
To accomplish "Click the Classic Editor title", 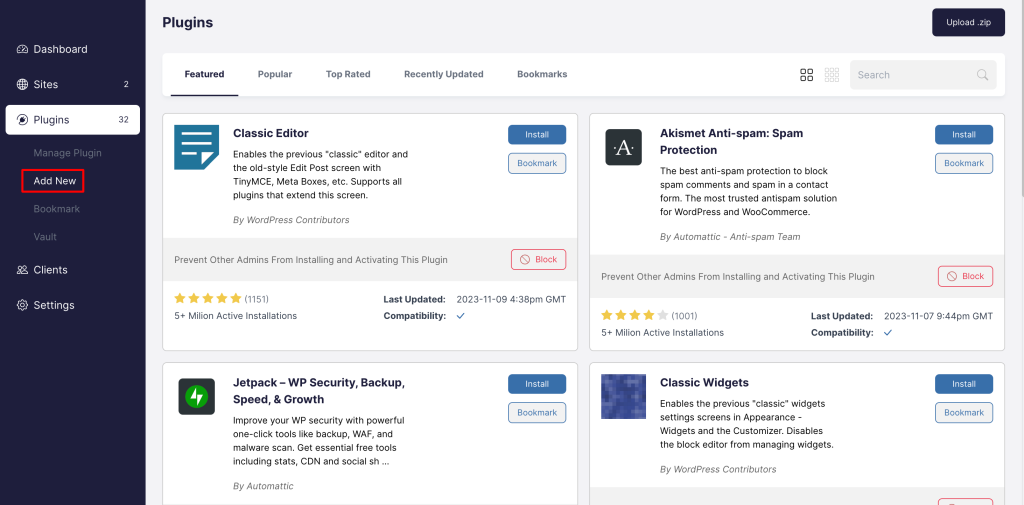I will (270, 133).
